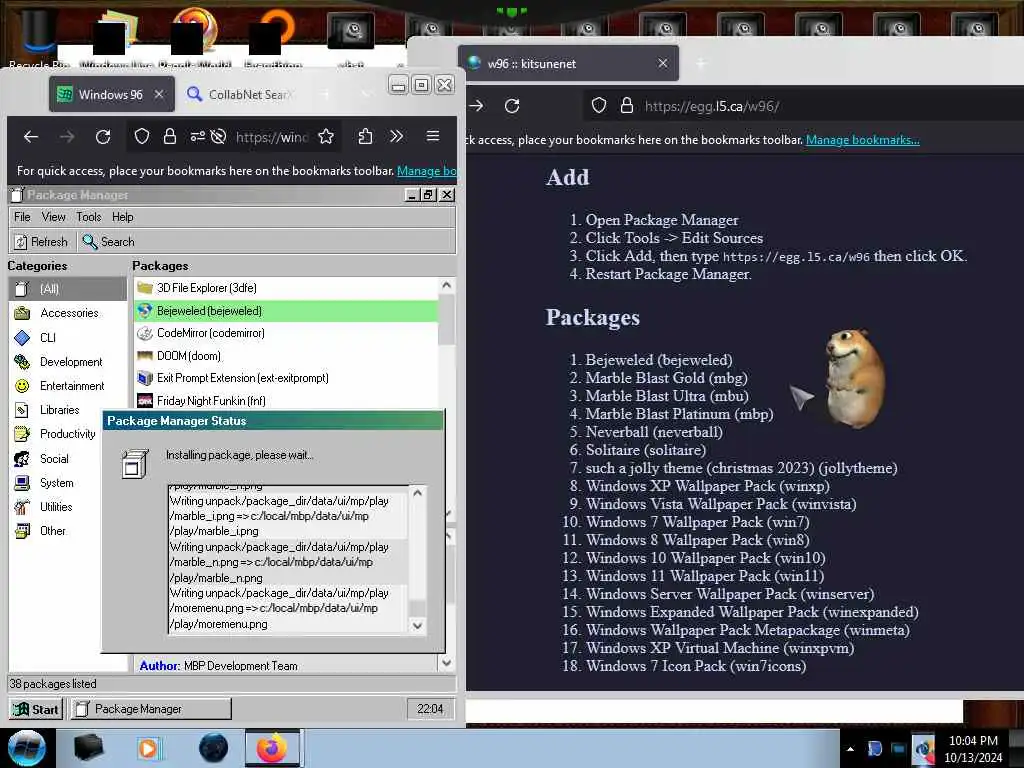Click forward arrow in kitsunenet browser
This screenshot has width=1024, height=768.
(x=476, y=106)
